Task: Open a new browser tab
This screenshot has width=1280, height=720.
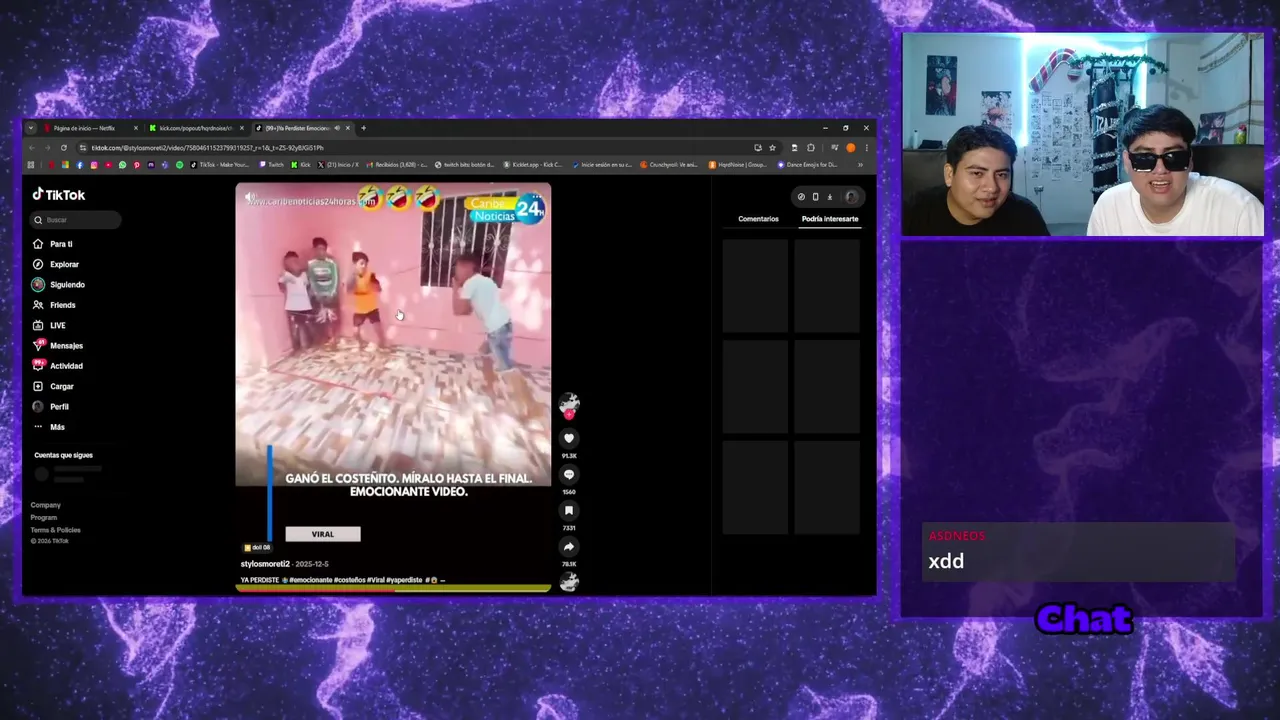Action: click(x=363, y=128)
